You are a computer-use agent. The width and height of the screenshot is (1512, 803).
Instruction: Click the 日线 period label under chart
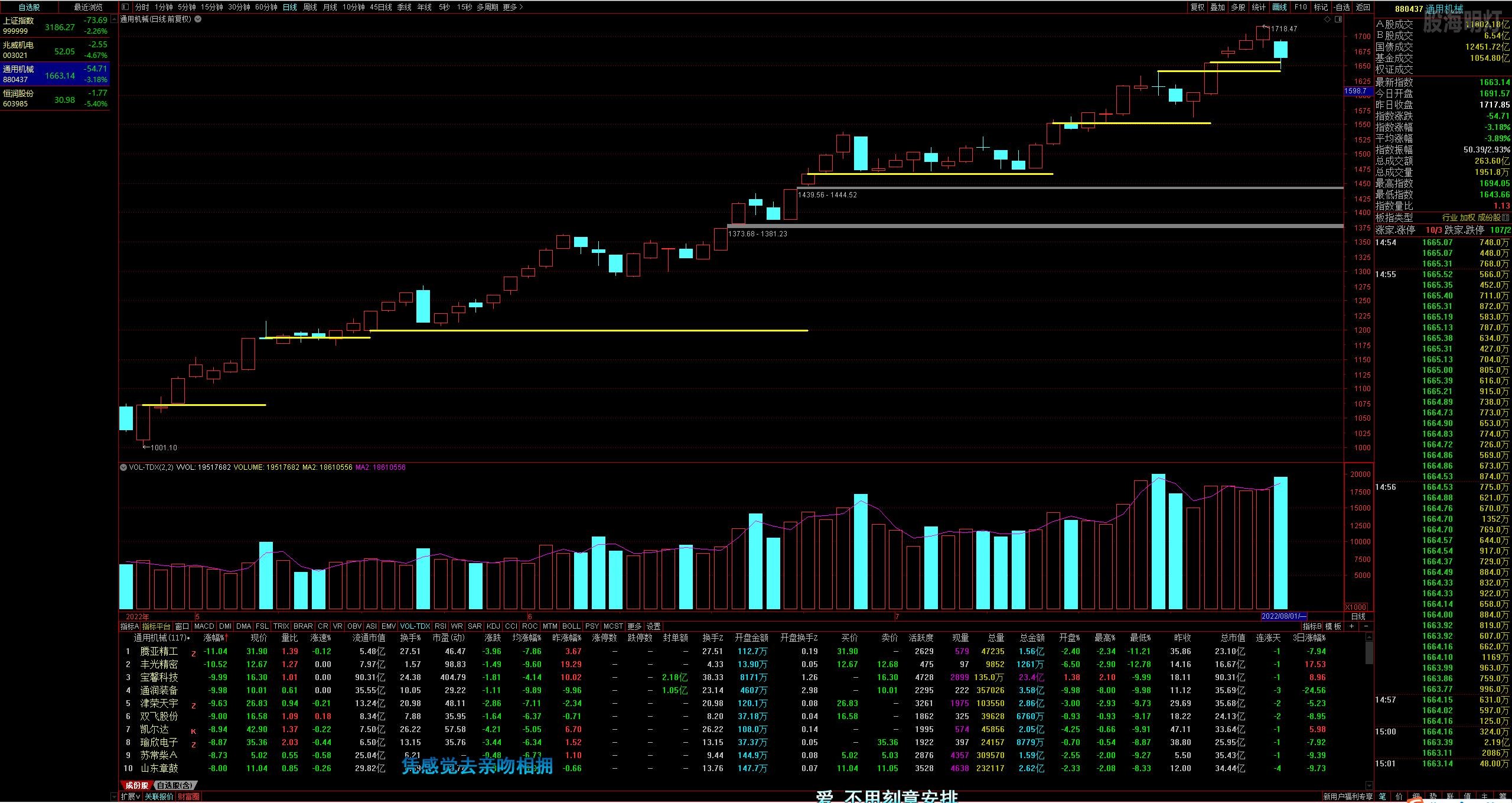[x=1358, y=616]
